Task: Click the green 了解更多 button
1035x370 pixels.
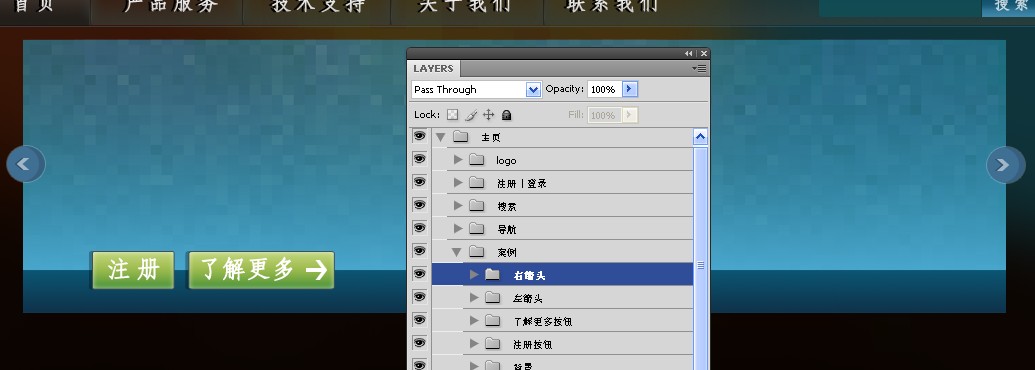Action: pos(261,270)
